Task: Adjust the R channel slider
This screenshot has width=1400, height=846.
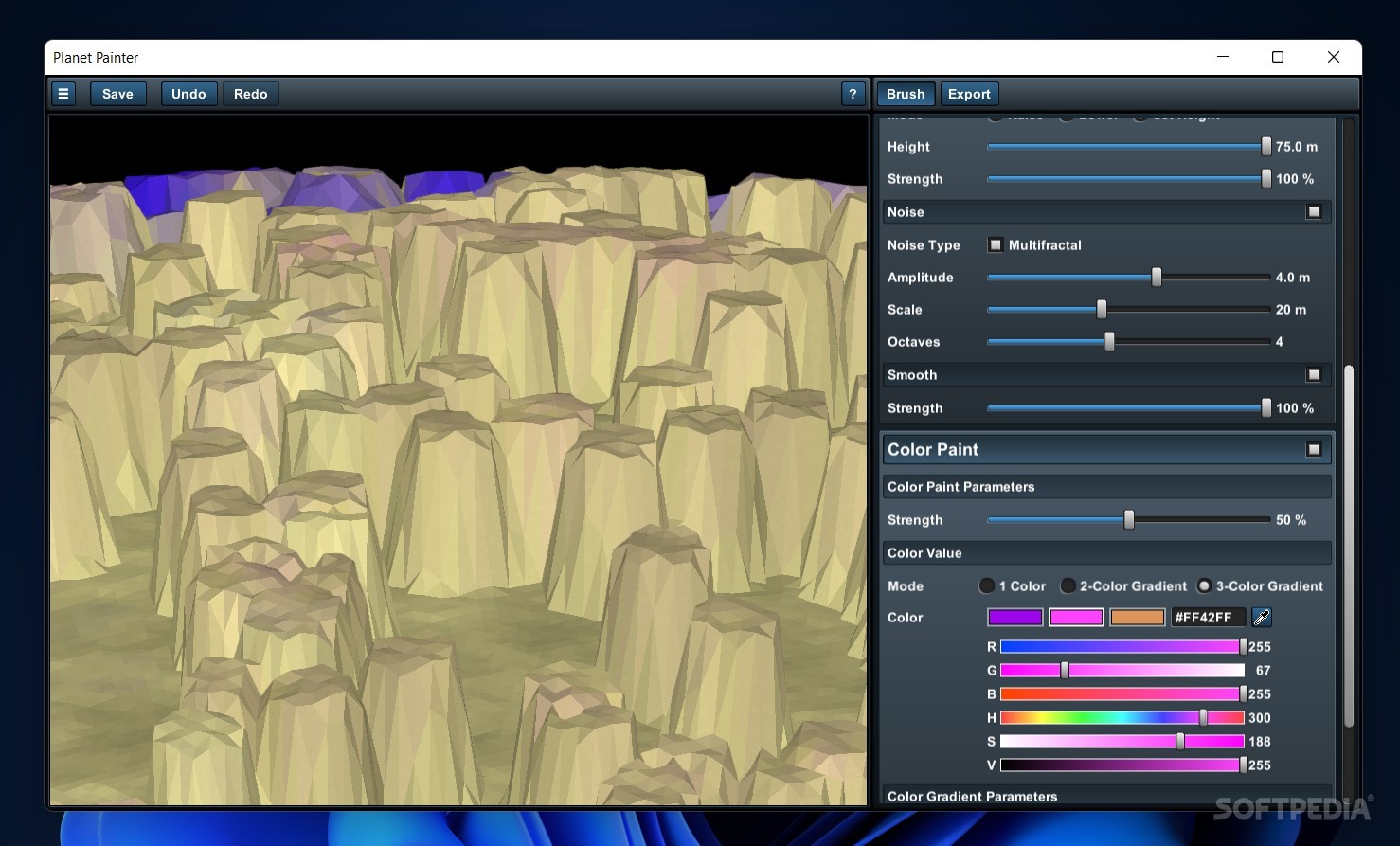Action: (1122, 647)
